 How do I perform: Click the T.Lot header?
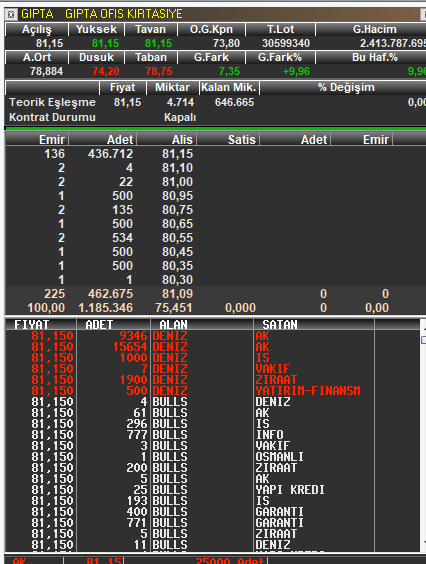[280, 29]
